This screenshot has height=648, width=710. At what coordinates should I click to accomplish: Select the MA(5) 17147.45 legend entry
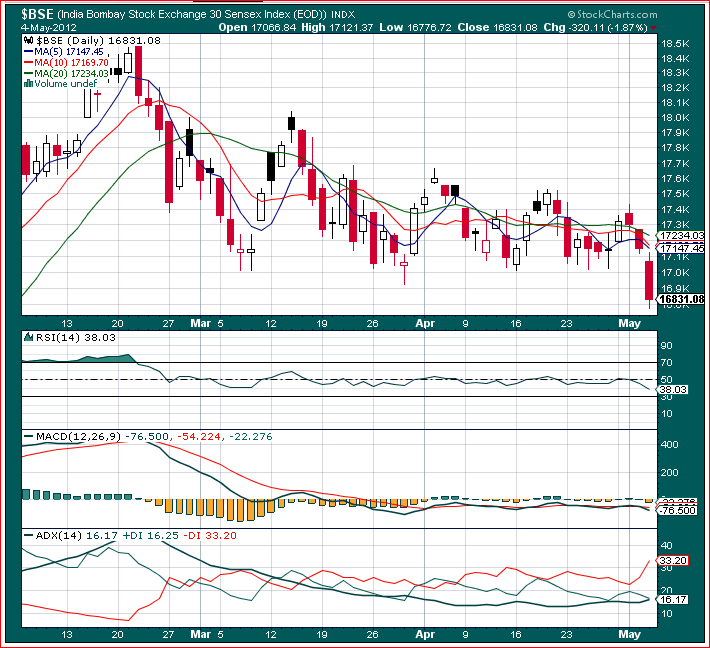63,52
